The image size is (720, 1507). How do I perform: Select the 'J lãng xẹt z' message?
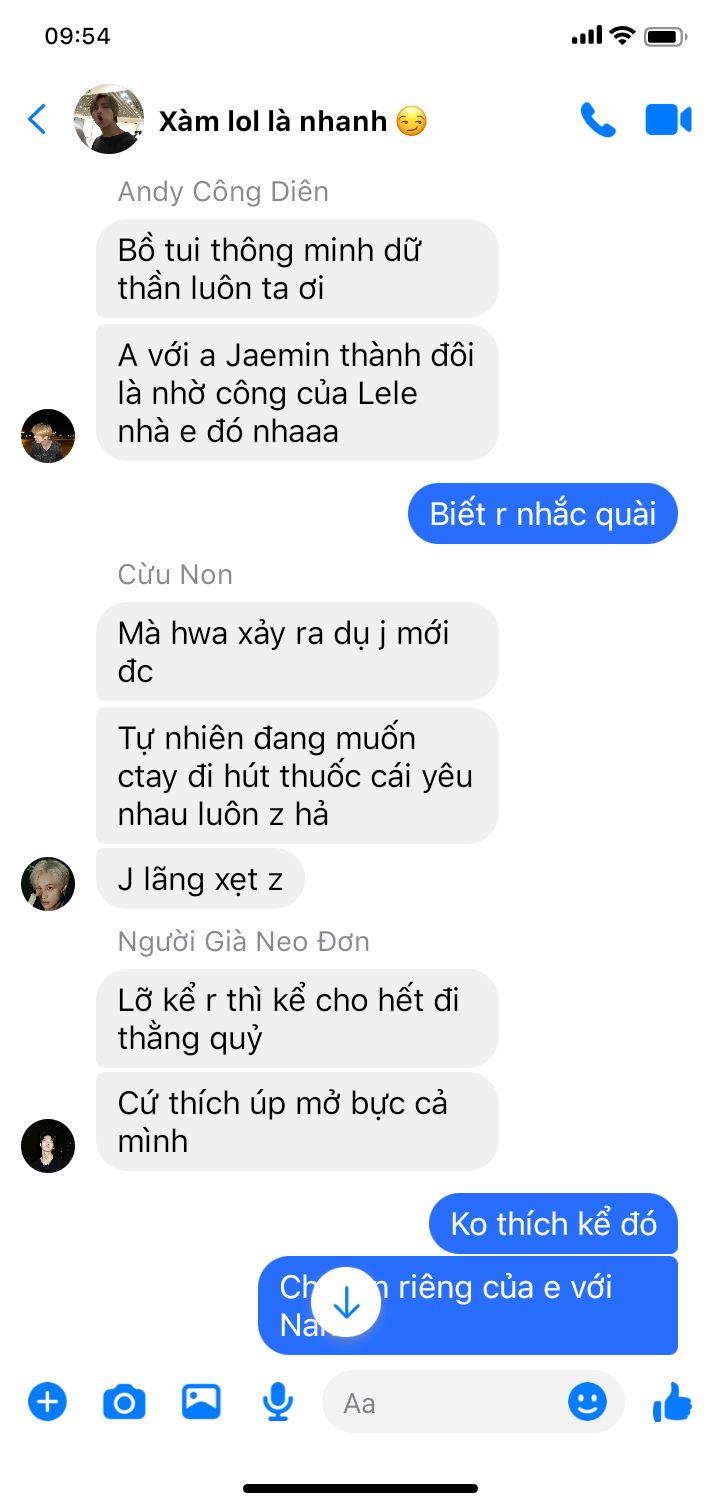tap(200, 879)
